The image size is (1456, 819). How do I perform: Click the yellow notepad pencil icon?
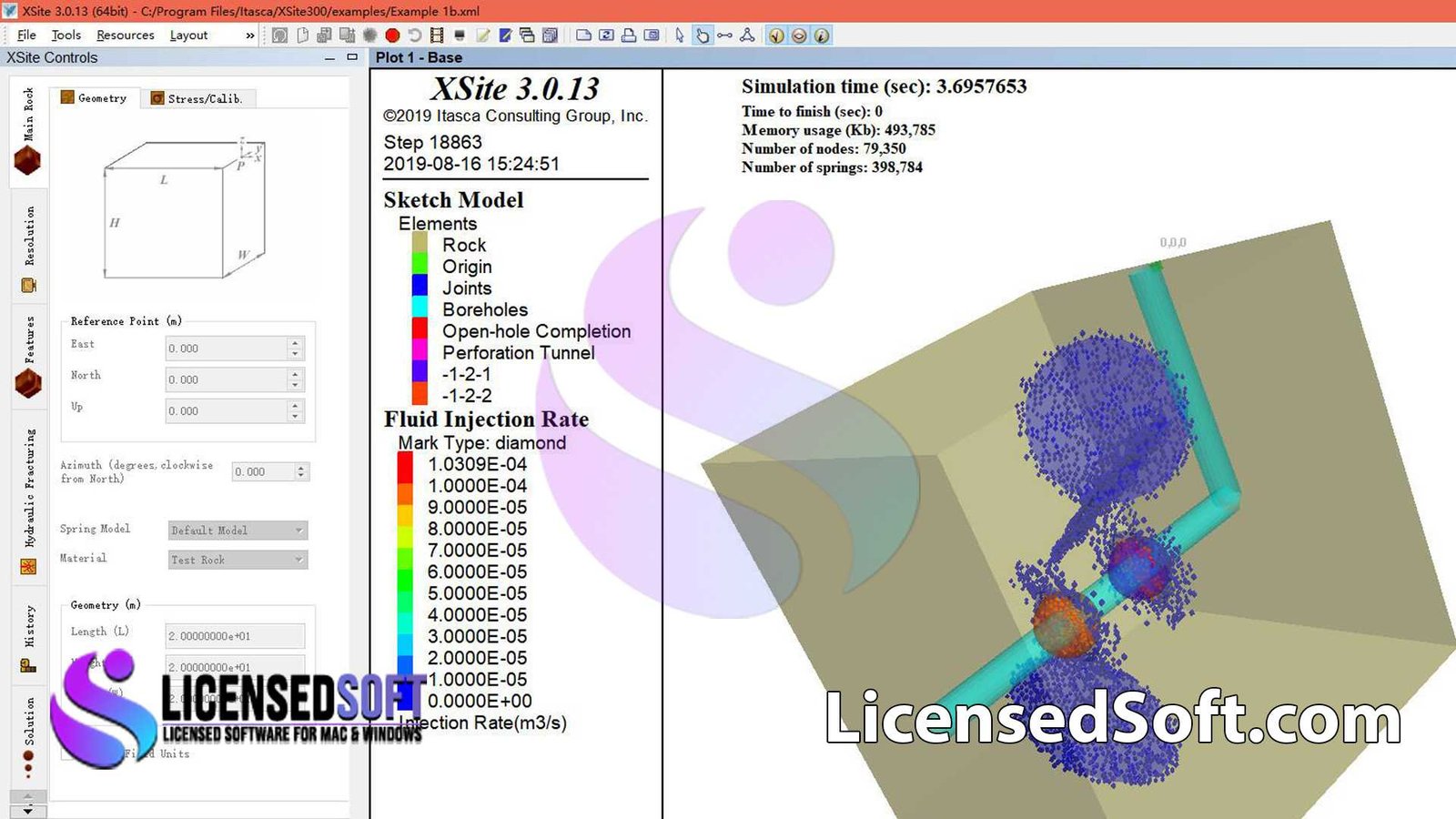[482, 35]
